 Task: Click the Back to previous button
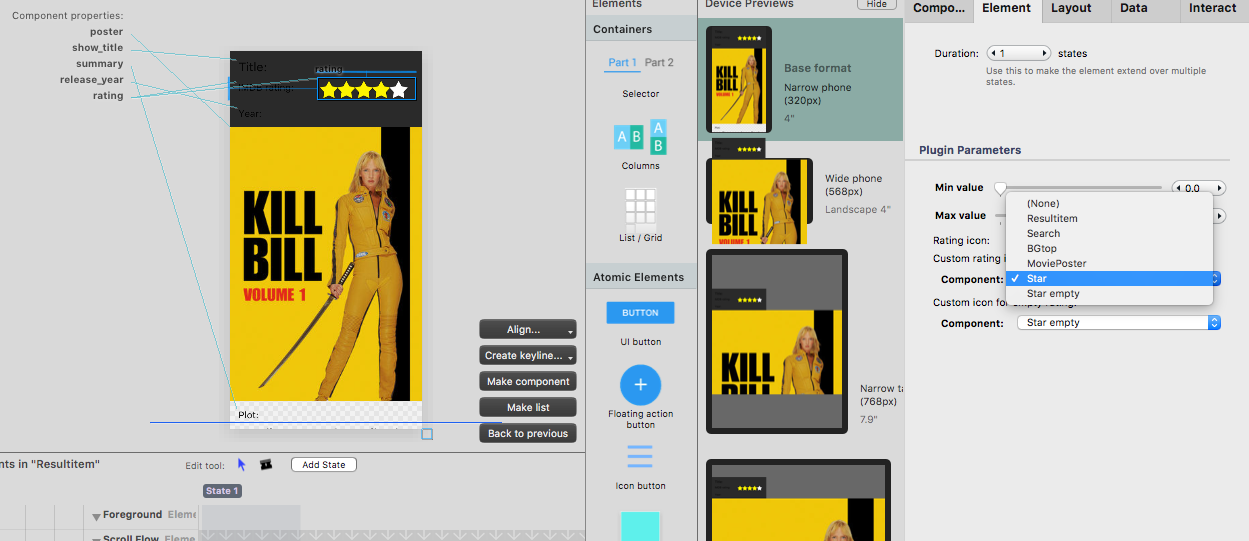coord(528,433)
